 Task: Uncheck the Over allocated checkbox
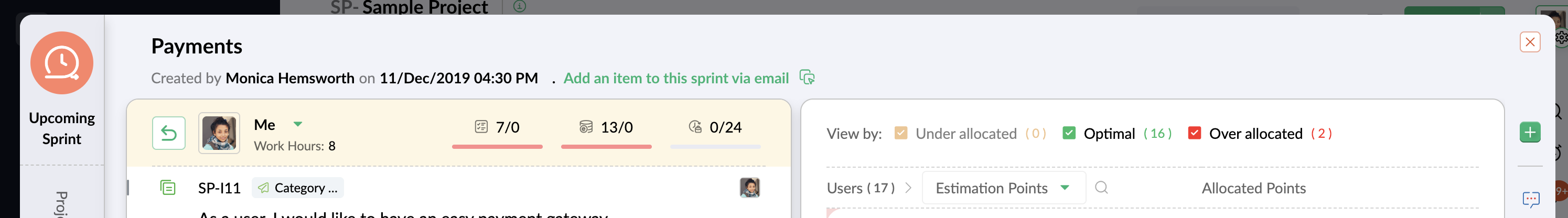(x=1194, y=133)
